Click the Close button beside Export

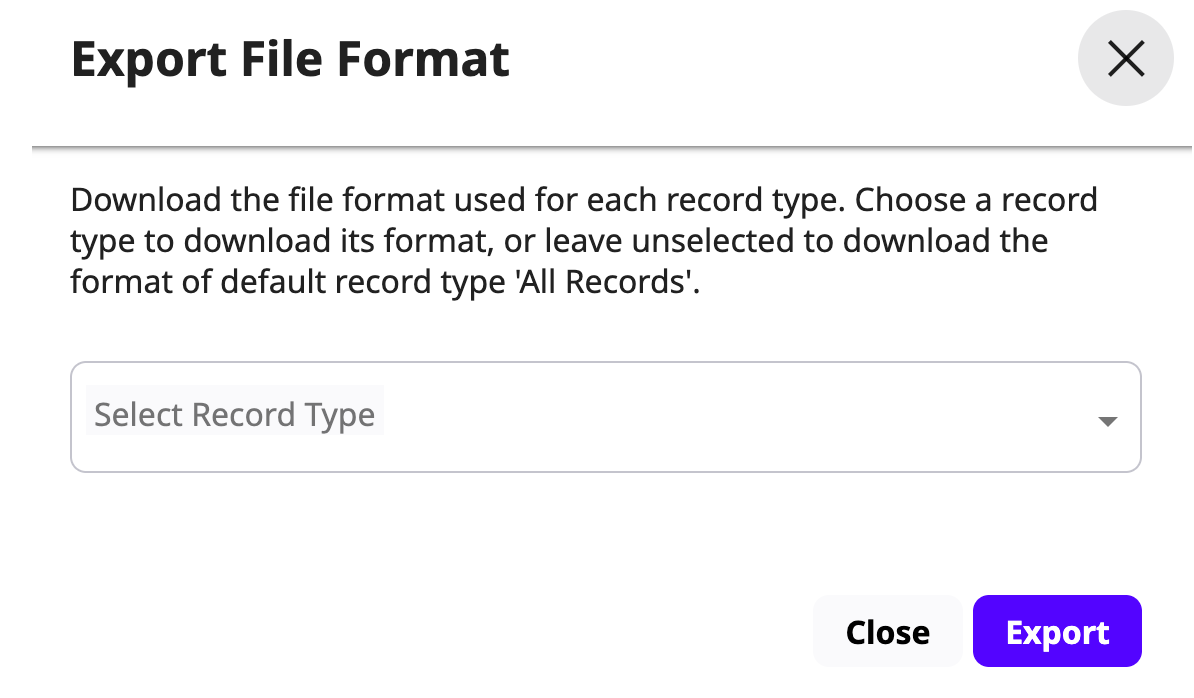click(887, 632)
